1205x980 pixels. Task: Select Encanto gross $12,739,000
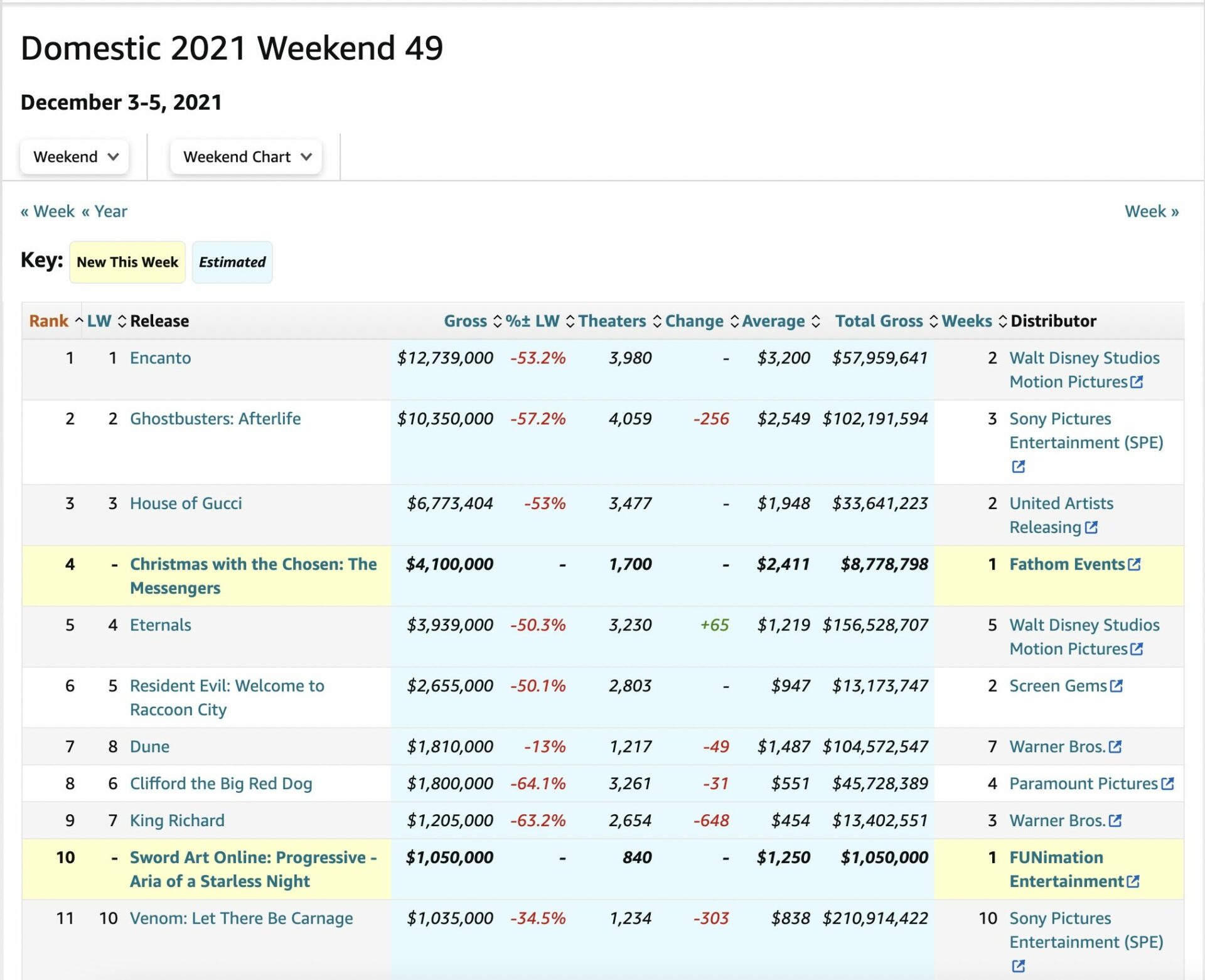click(445, 358)
